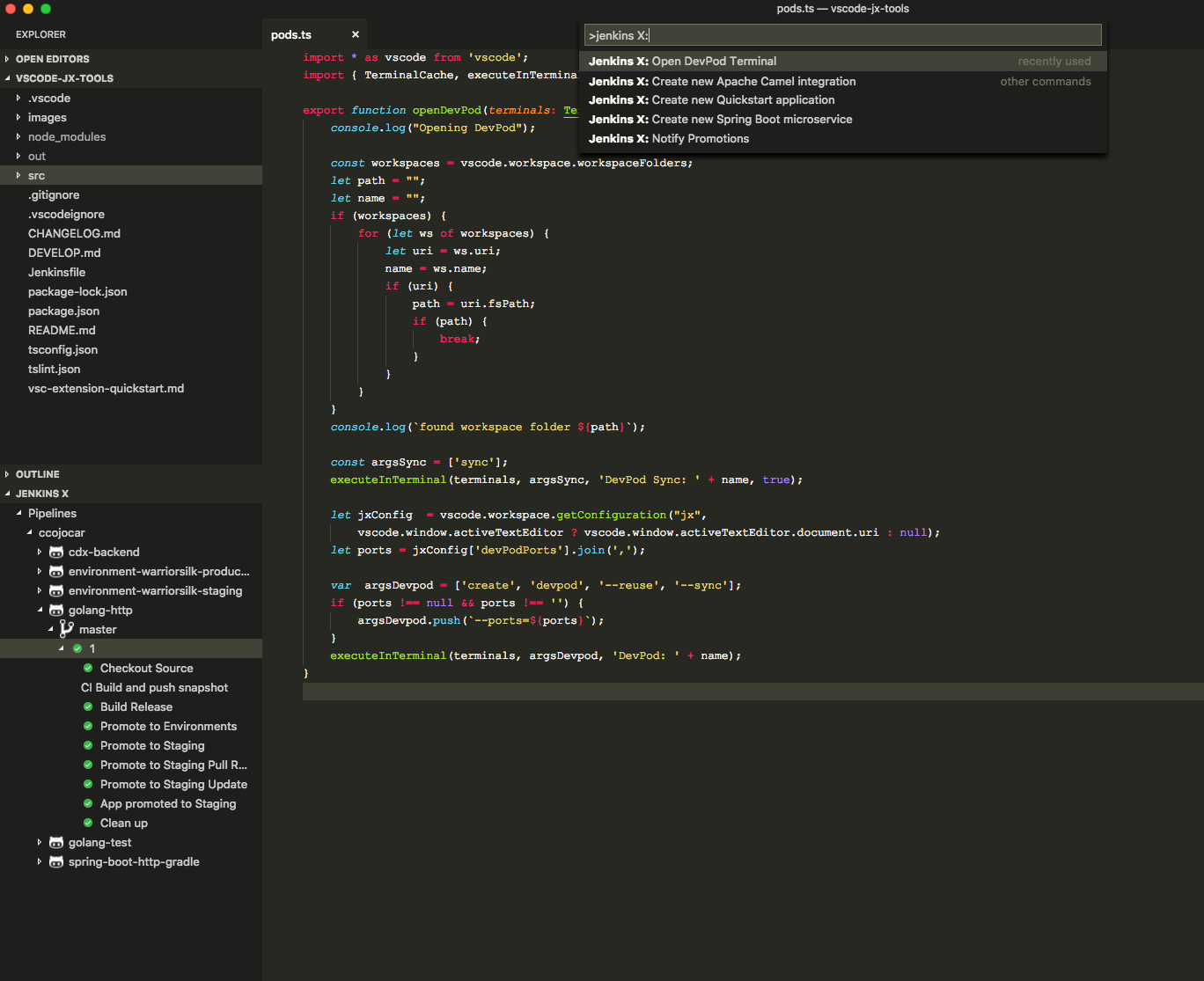Collapse the master branch arrow
1204x981 pixels.
pos(50,629)
